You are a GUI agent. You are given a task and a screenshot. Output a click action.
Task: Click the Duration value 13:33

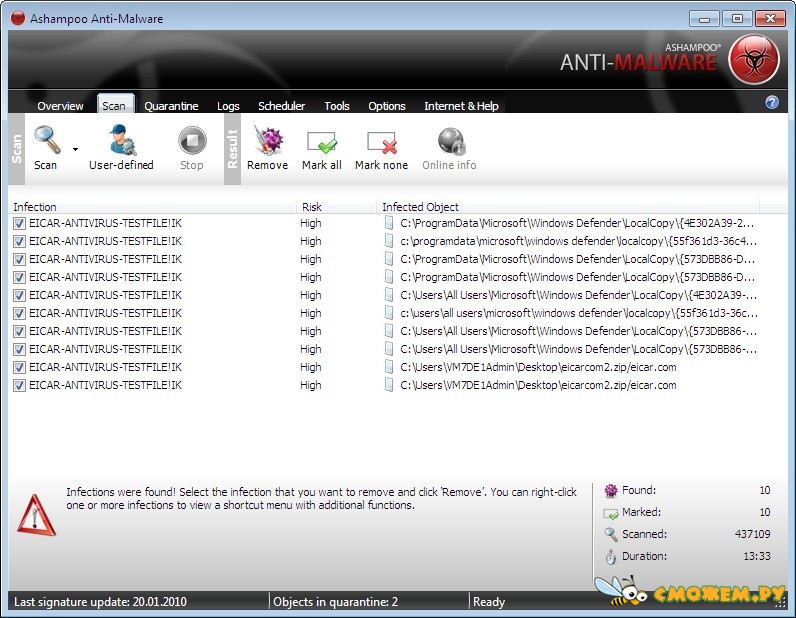[757, 556]
